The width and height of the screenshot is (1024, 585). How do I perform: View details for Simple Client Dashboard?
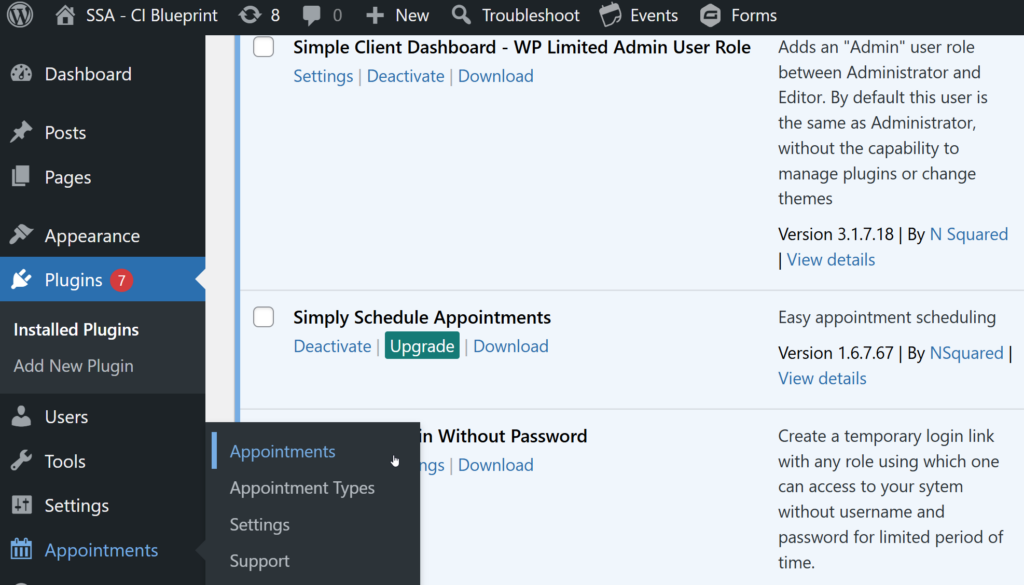(x=830, y=260)
